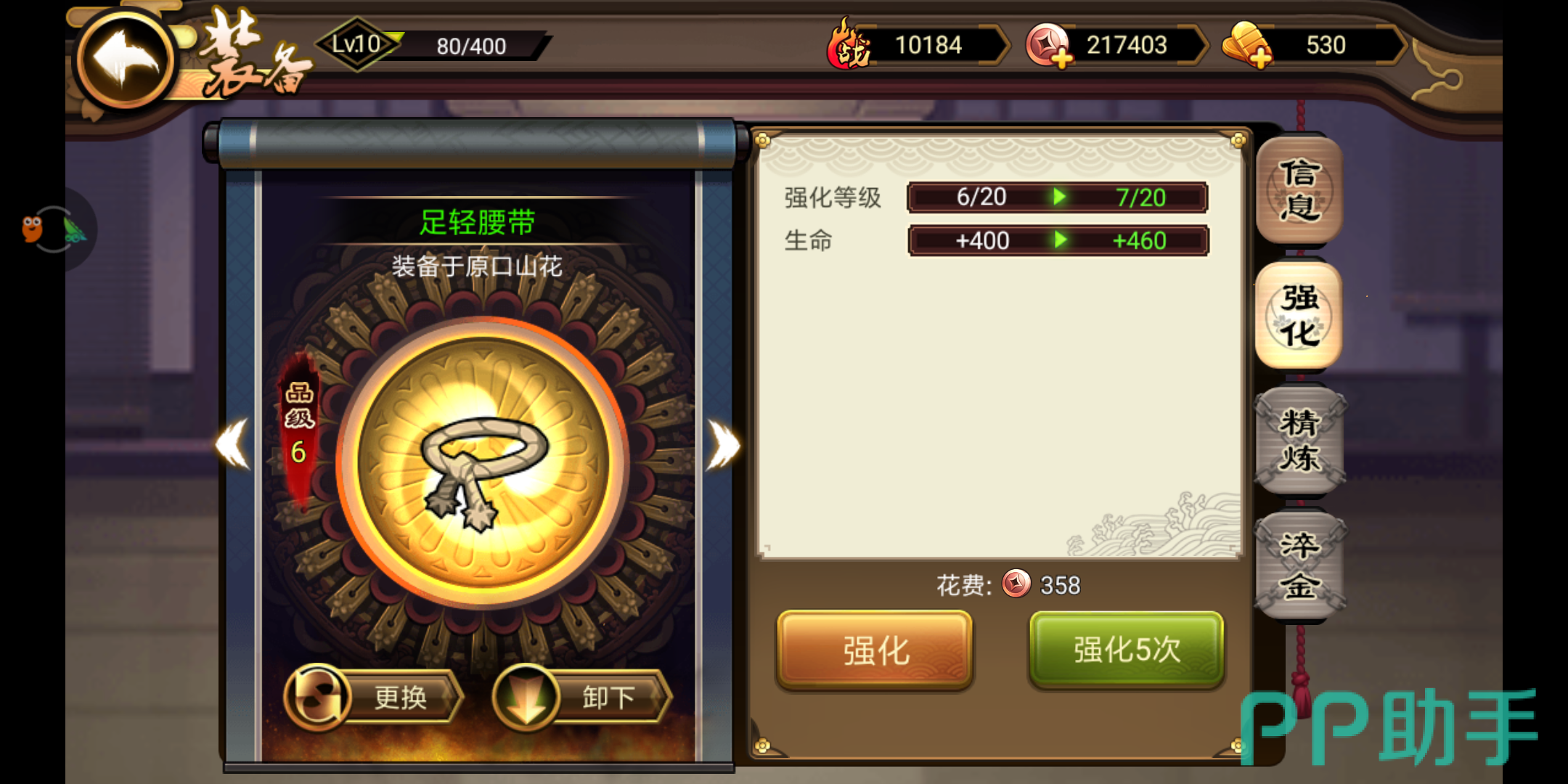The height and width of the screenshot is (784, 1568).
Task: Show previous equipment with left arrow
Action: tap(234, 444)
